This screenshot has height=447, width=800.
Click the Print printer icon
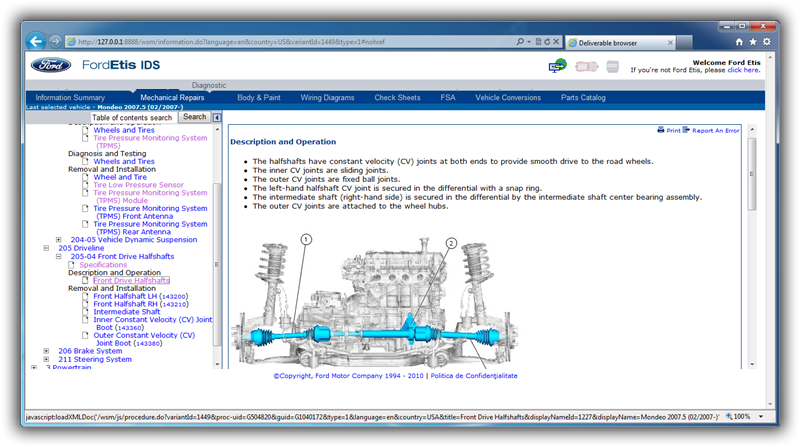(x=661, y=130)
